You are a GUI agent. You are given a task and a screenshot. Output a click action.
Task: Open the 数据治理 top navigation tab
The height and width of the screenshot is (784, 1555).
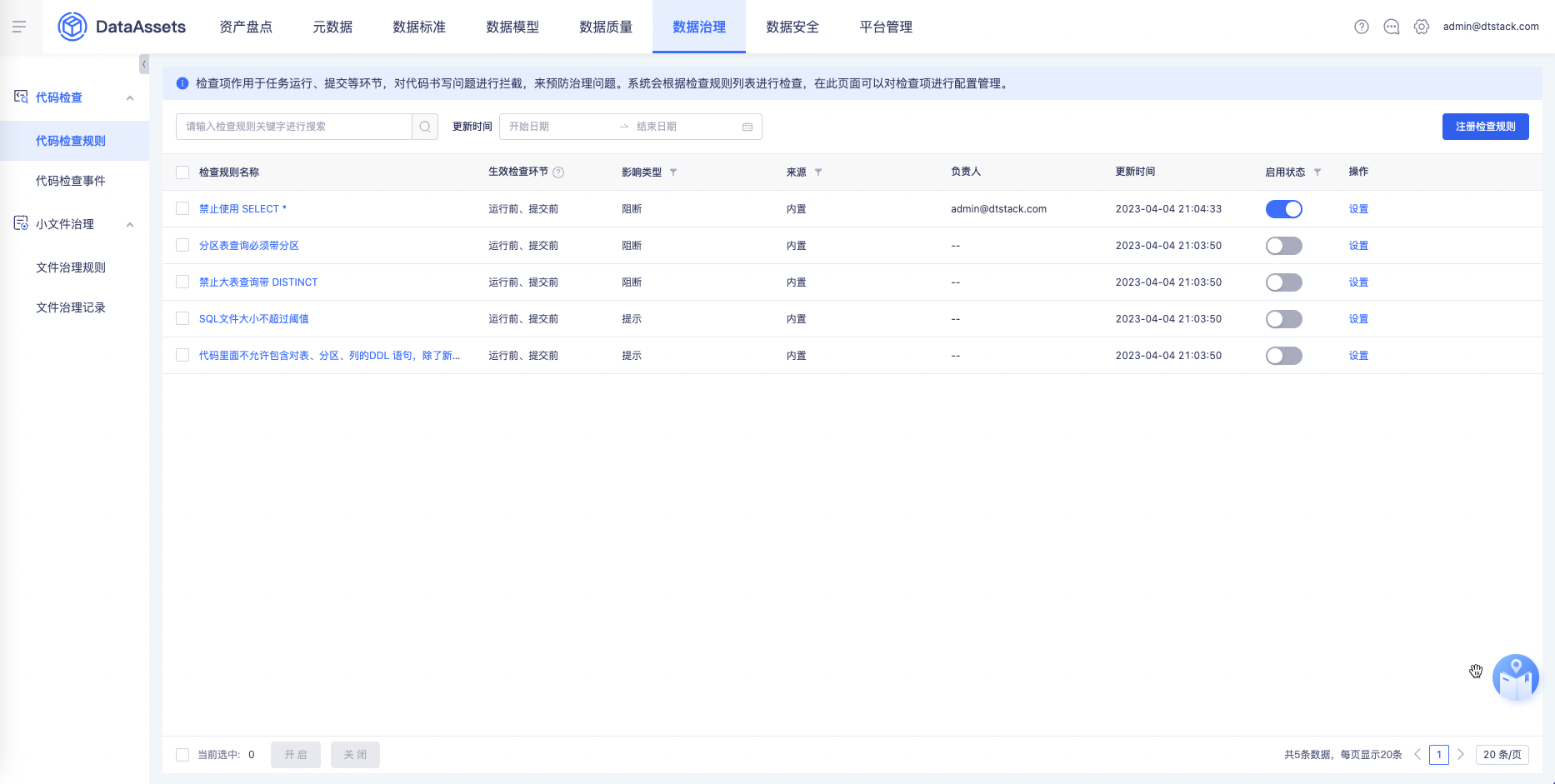click(699, 27)
